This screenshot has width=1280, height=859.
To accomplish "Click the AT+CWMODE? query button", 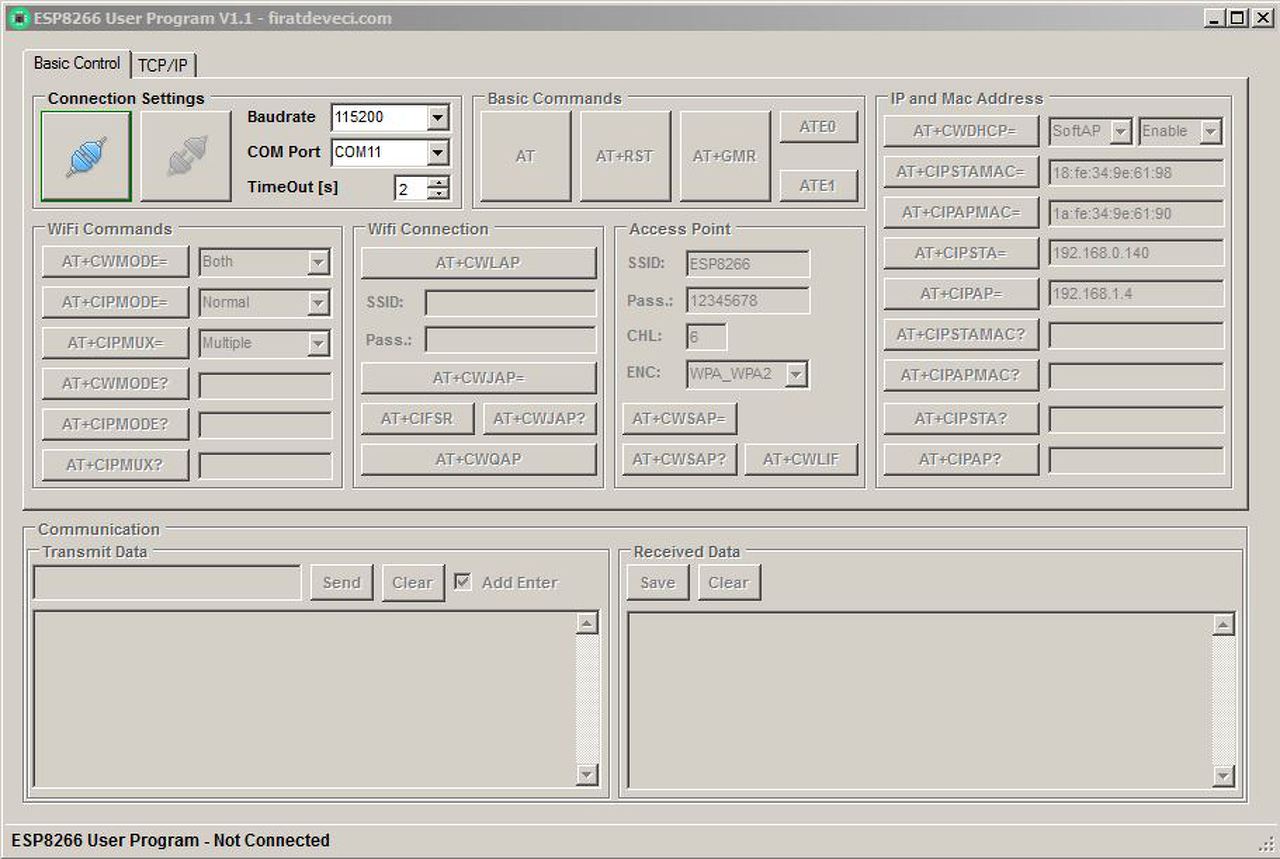I will [x=115, y=384].
